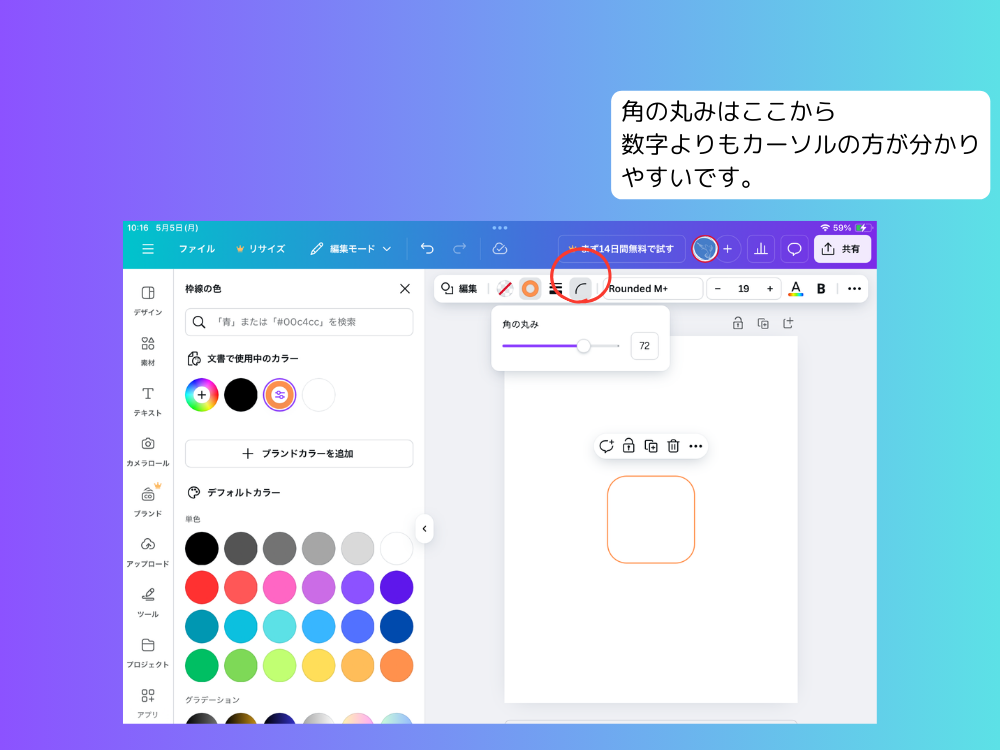Enable transparent stroke with the no-color icon
1000x750 pixels.
[505, 288]
